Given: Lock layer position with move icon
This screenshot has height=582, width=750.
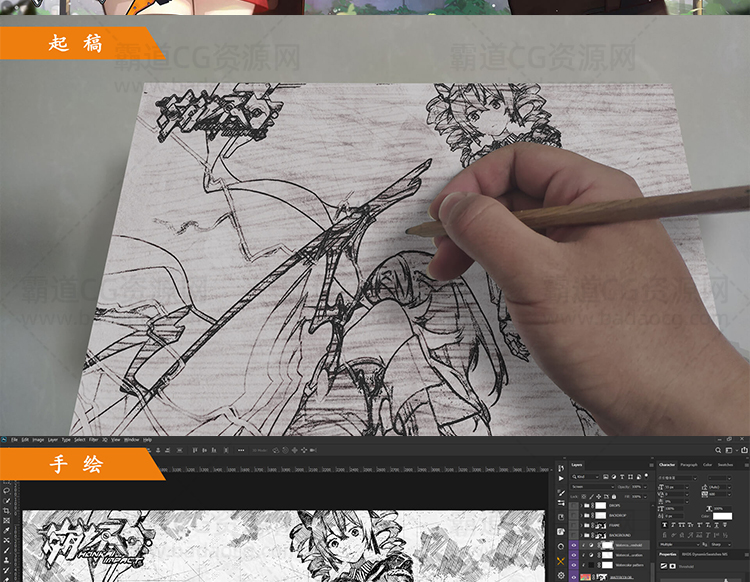Looking at the screenshot, I should (x=599, y=496).
